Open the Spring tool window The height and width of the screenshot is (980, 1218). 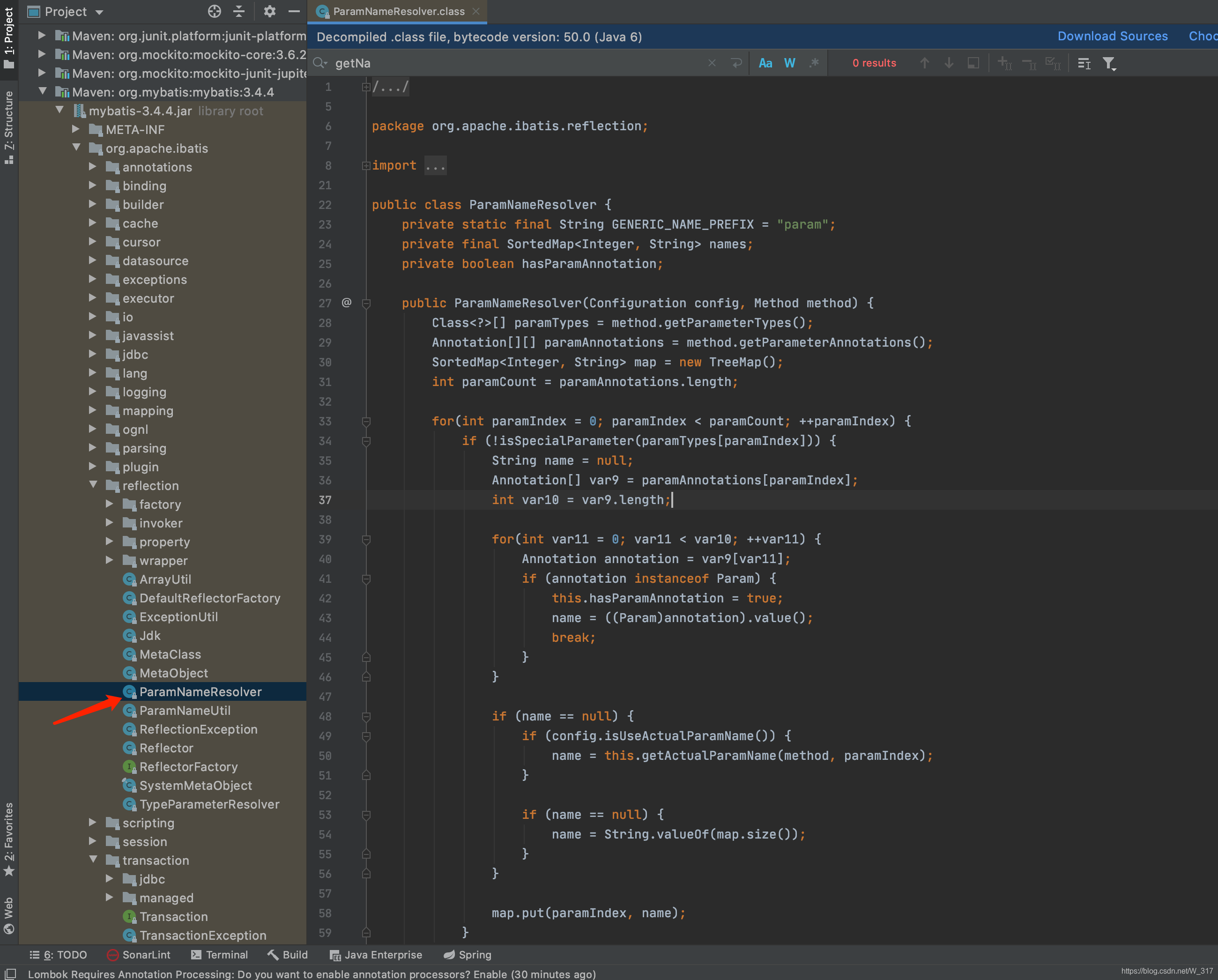pyautogui.click(x=467, y=955)
